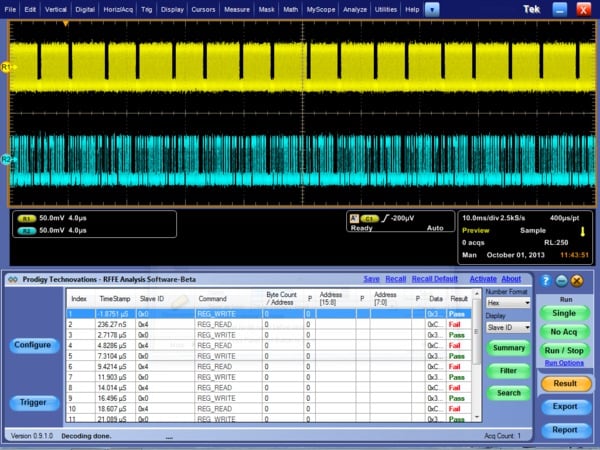Screen dimensions: 600x450
Task: Click the blue minus icon in analysis panel
Action: click(561, 280)
